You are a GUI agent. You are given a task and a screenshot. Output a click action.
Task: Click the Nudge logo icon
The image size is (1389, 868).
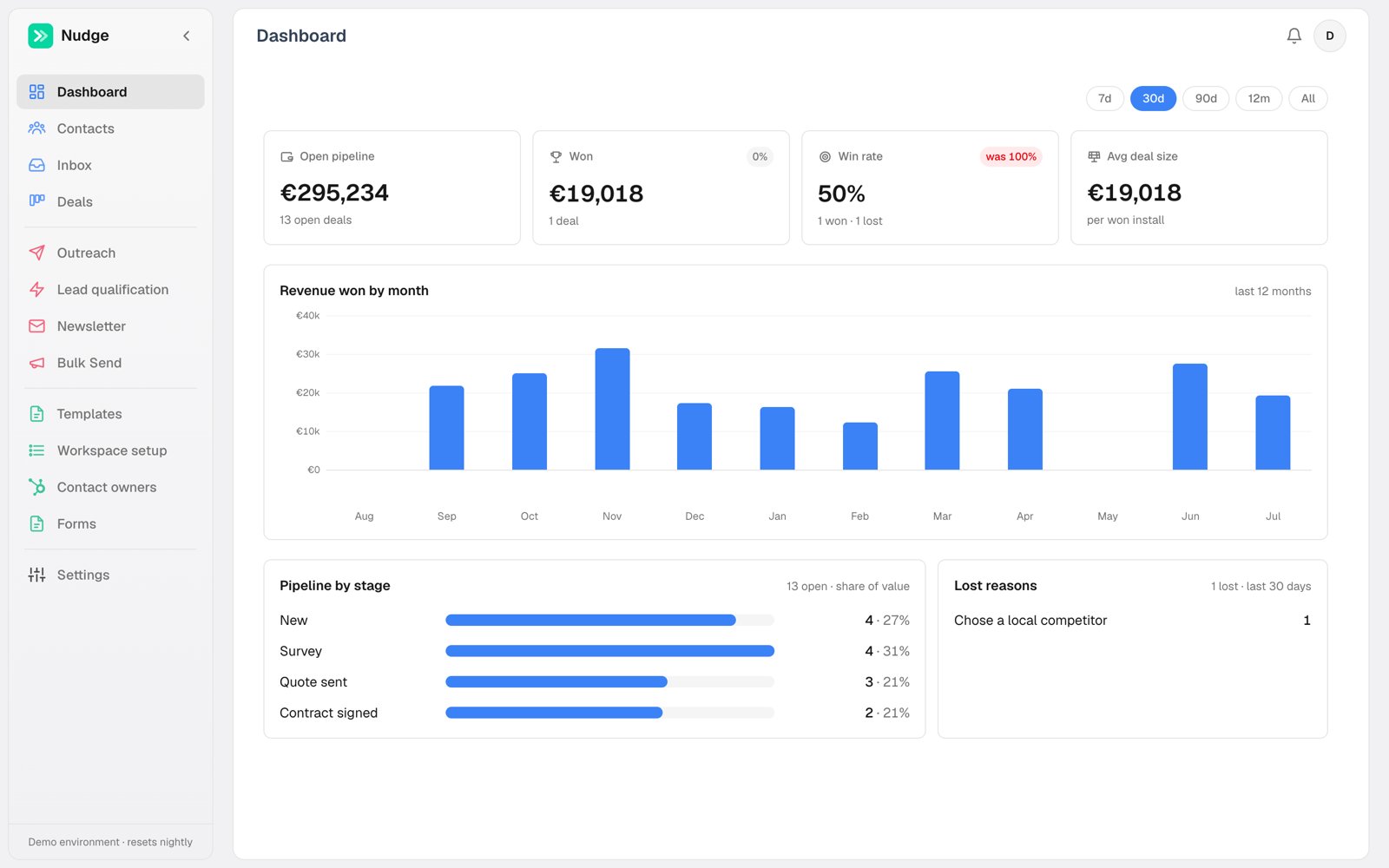(x=40, y=36)
